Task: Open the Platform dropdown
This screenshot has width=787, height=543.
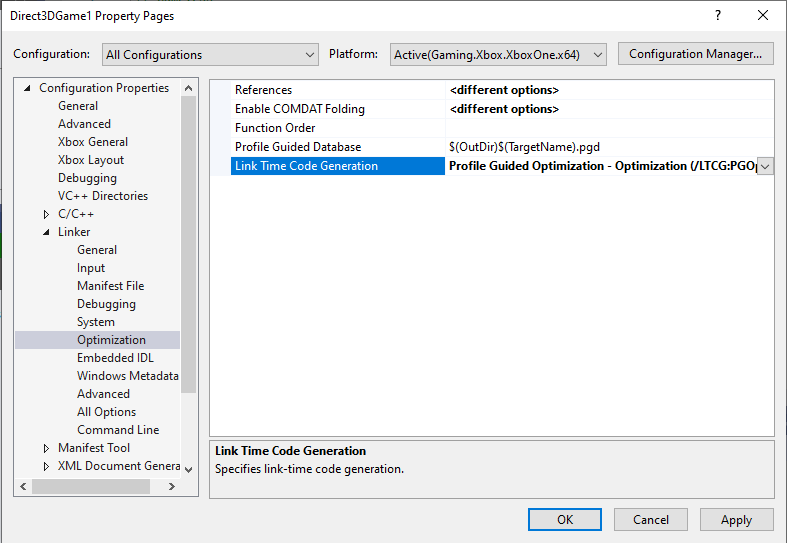Action: click(x=498, y=54)
